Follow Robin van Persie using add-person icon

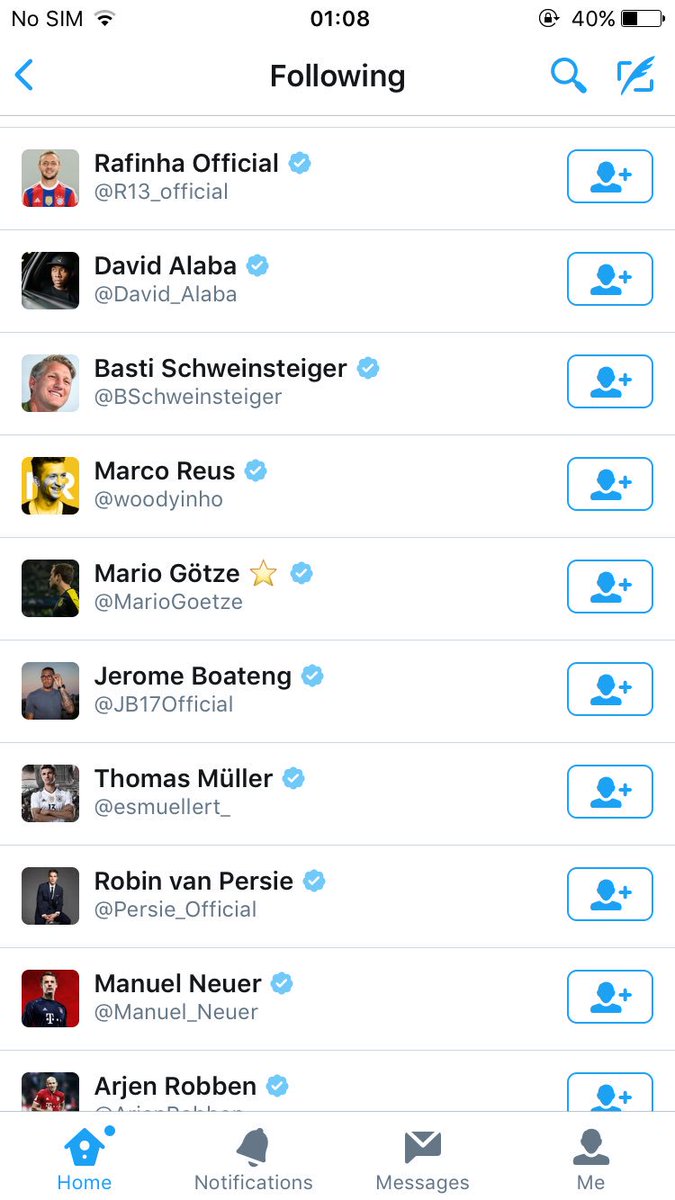[x=610, y=894]
